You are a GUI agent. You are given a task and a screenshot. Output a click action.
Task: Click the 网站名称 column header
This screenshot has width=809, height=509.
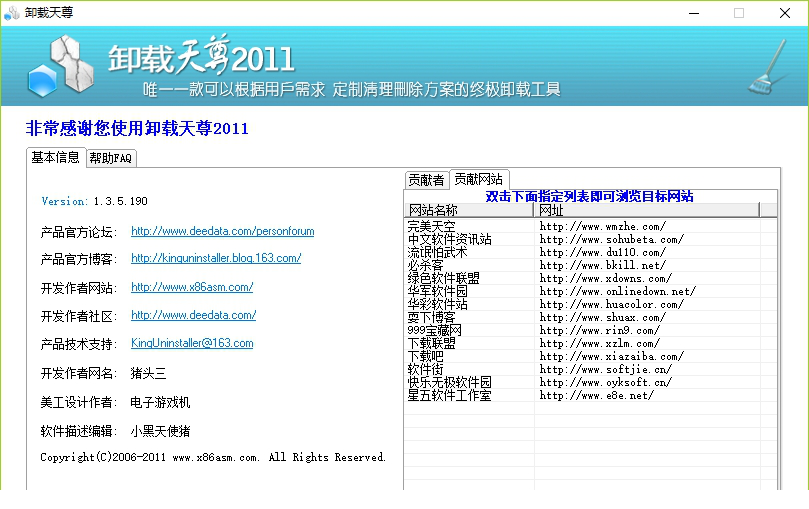[x=468, y=210]
